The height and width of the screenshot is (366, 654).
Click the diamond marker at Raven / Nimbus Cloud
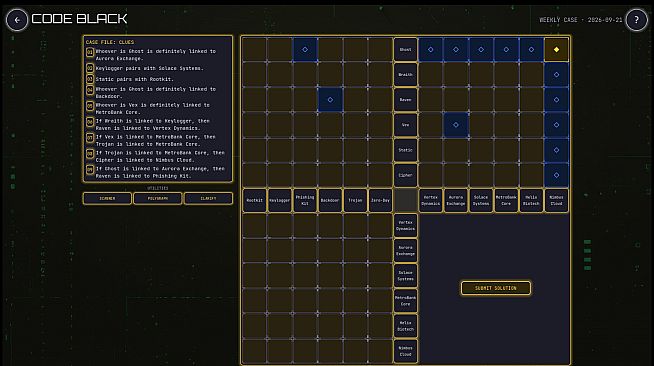(556, 100)
